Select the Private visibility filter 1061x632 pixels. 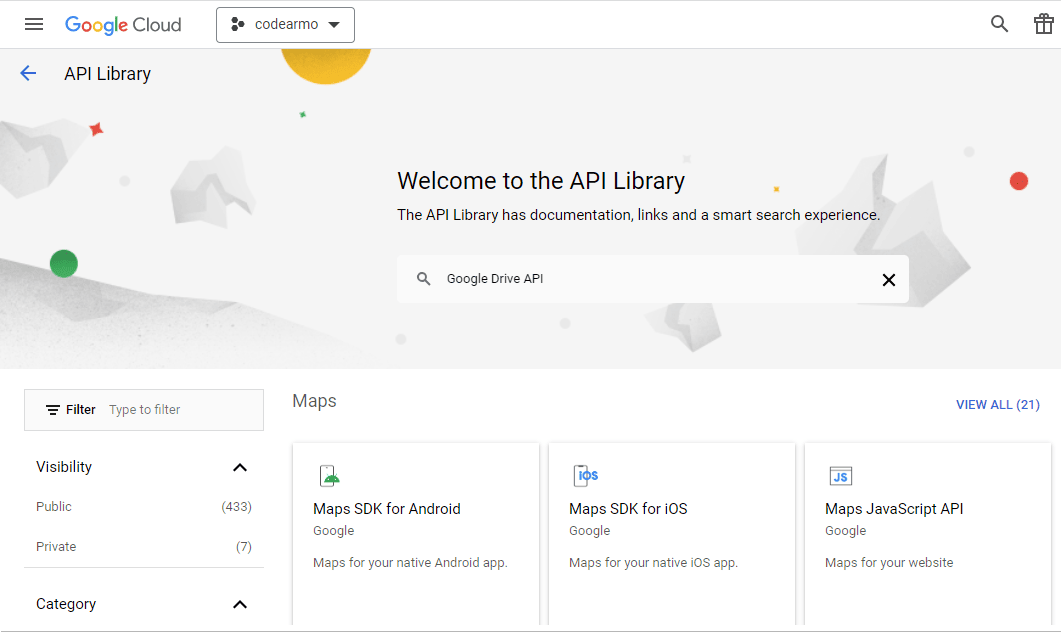(56, 547)
